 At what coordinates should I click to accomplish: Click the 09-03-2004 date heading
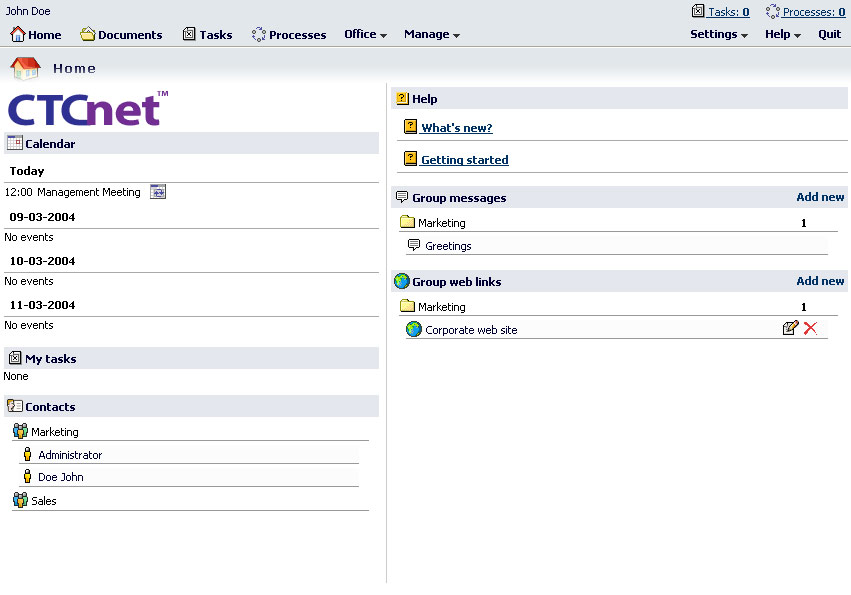pyautogui.click(x=42, y=217)
